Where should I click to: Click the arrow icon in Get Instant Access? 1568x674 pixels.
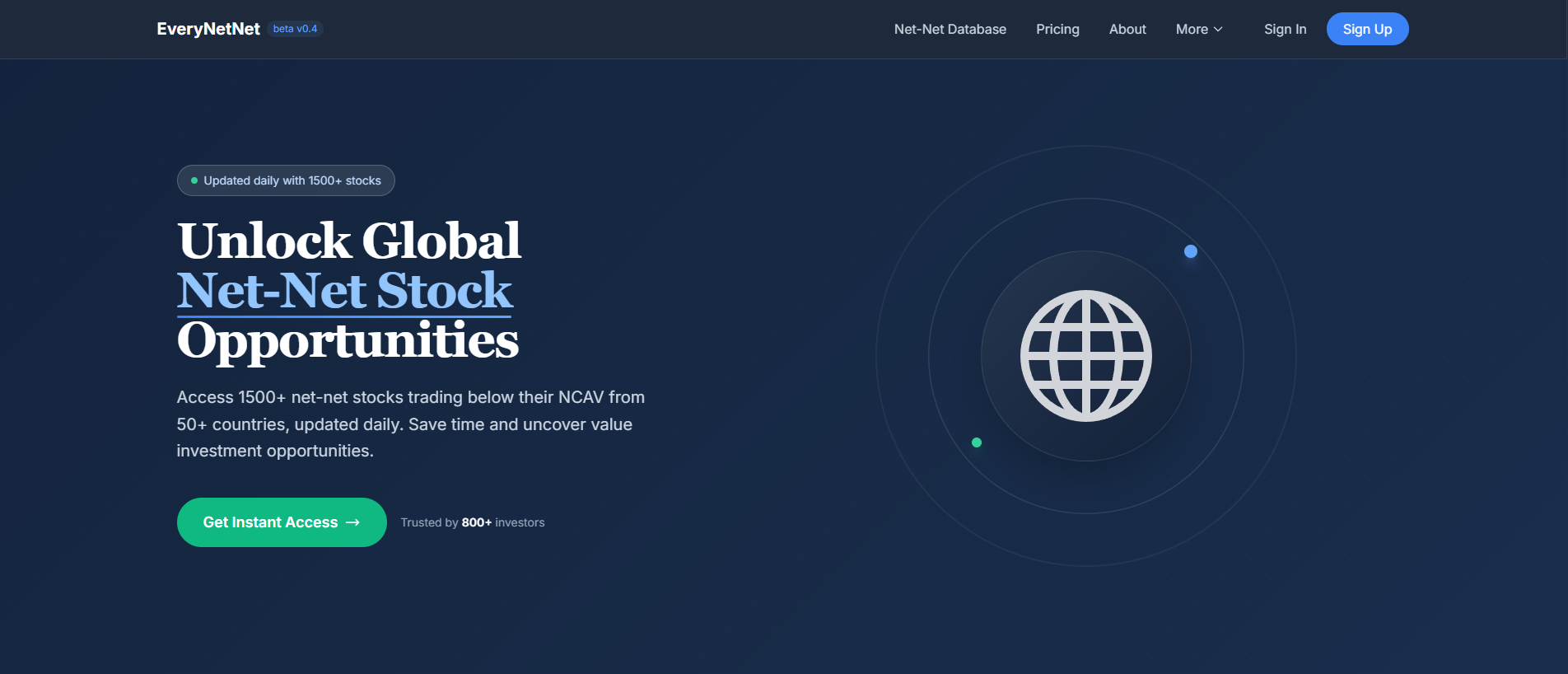coord(353,522)
